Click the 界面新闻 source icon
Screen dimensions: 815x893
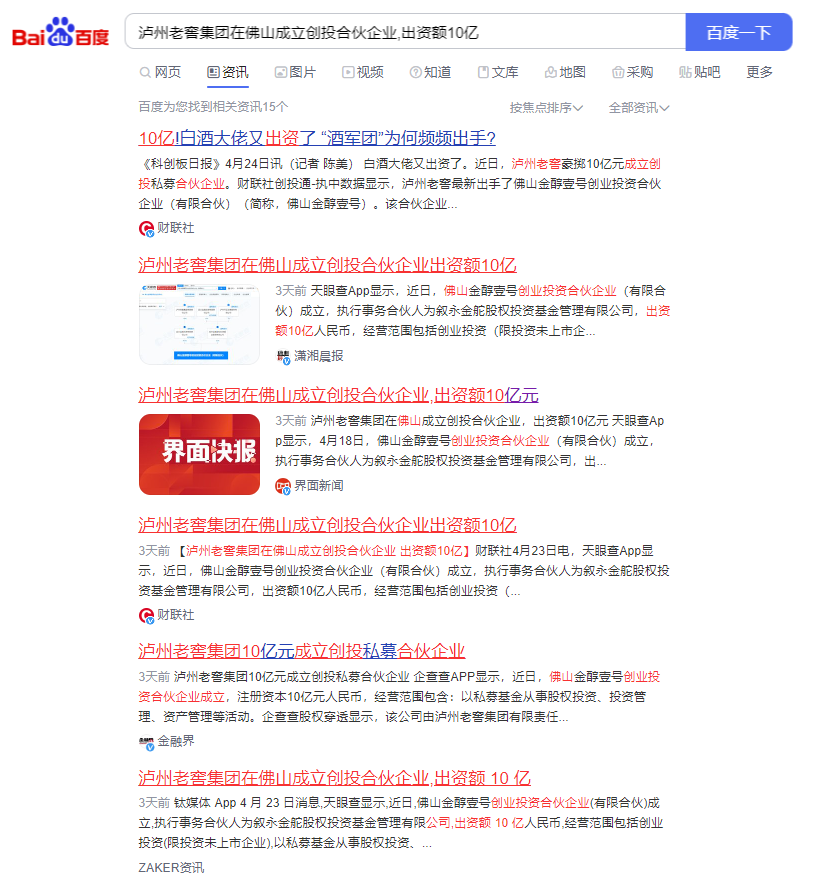[283, 486]
